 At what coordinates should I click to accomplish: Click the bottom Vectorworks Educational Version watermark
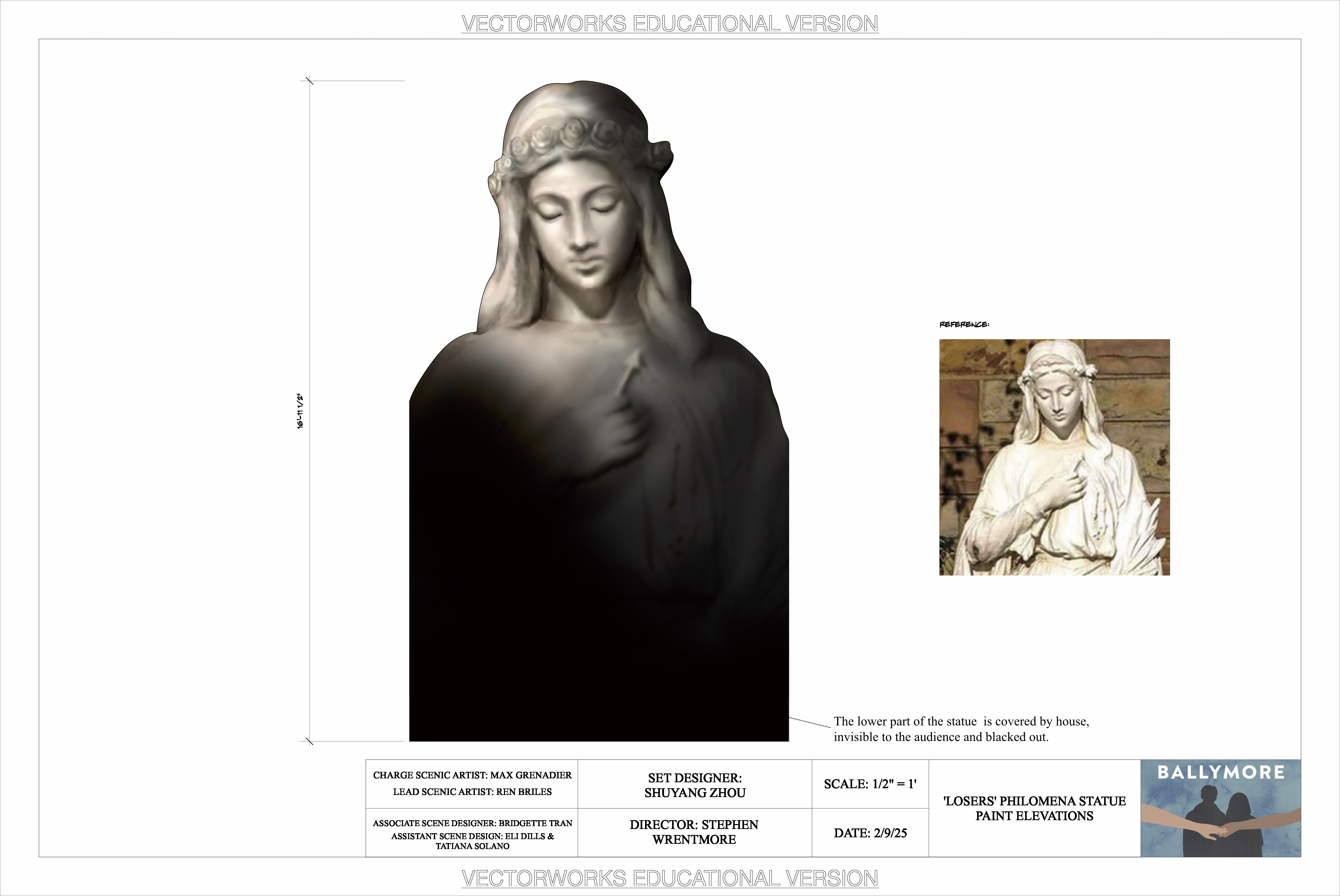tap(670, 878)
